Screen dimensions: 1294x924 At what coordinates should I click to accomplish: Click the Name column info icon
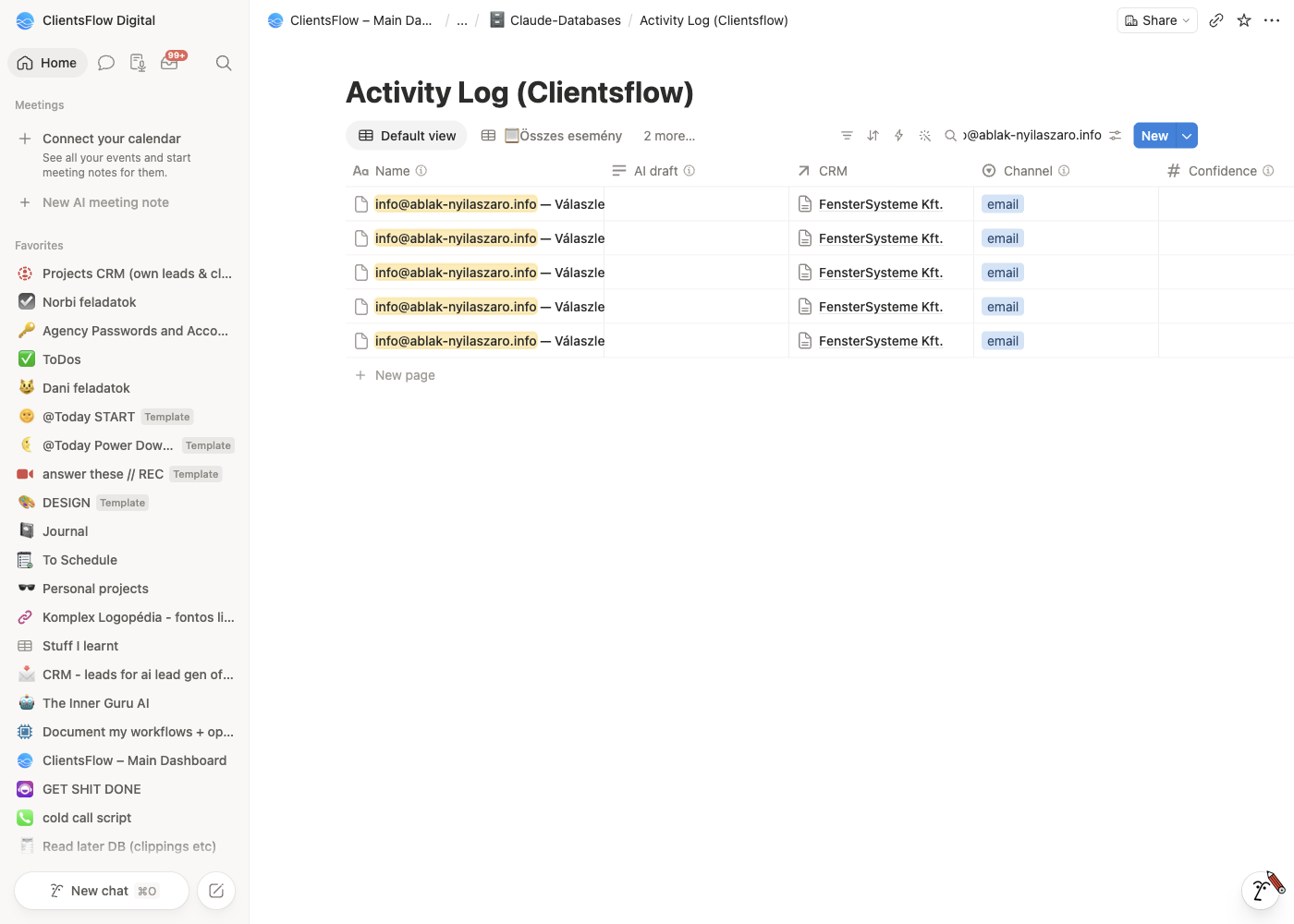tap(421, 171)
